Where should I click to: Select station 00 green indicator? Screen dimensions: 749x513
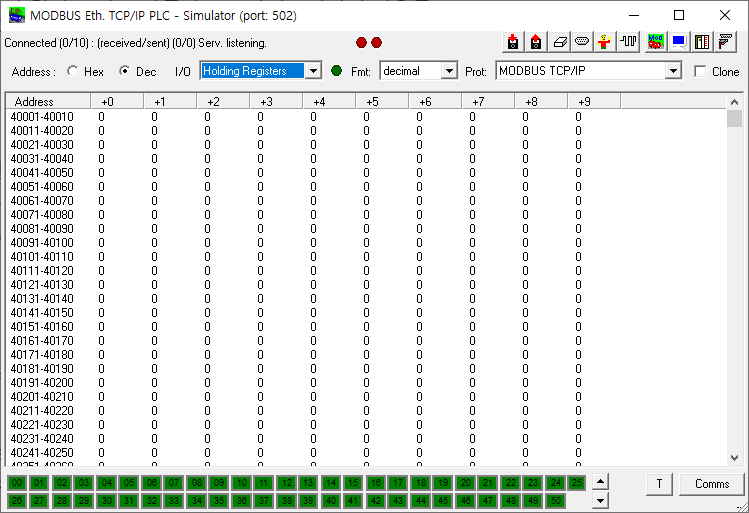coord(17,482)
